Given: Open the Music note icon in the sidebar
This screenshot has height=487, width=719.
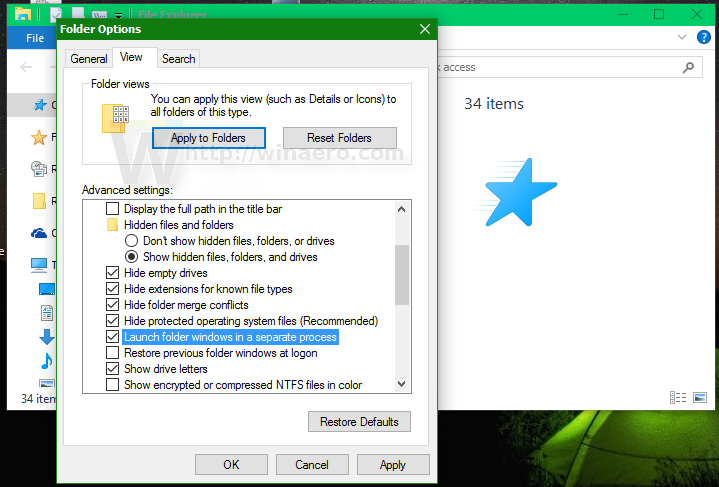Looking at the screenshot, I should tap(45, 361).
